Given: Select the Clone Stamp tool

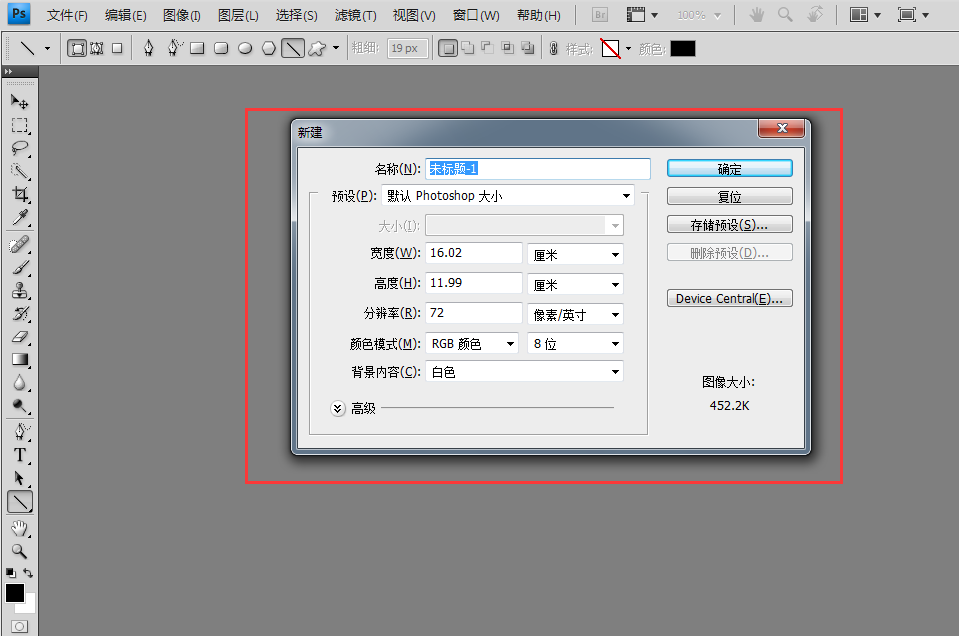Looking at the screenshot, I should (20, 290).
